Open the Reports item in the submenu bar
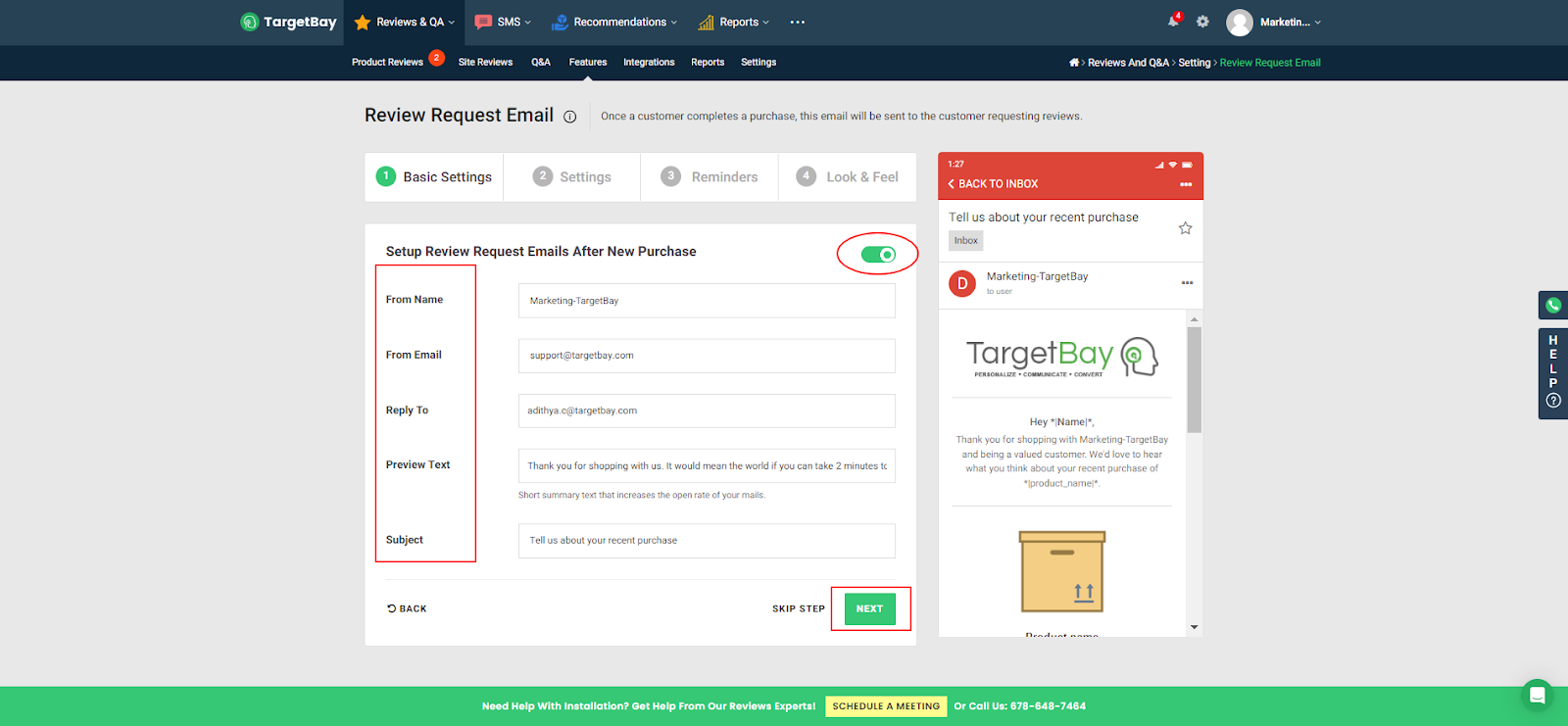 click(x=708, y=62)
